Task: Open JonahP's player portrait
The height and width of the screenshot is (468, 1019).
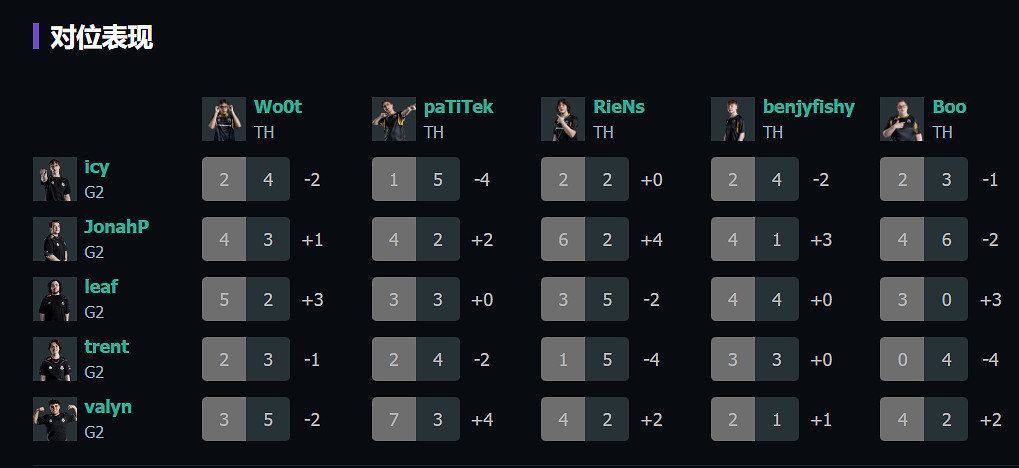Action: pyautogui.click(x=54, y=239)
